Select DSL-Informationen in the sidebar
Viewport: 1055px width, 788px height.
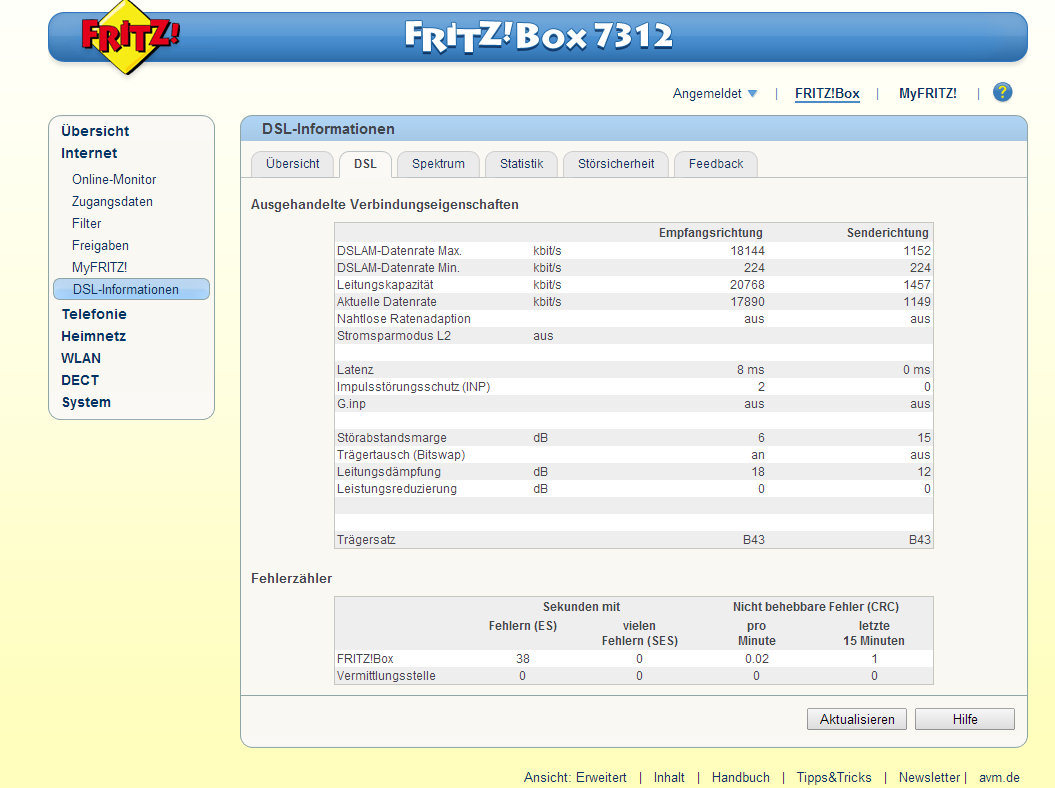[x=131, y=289]
